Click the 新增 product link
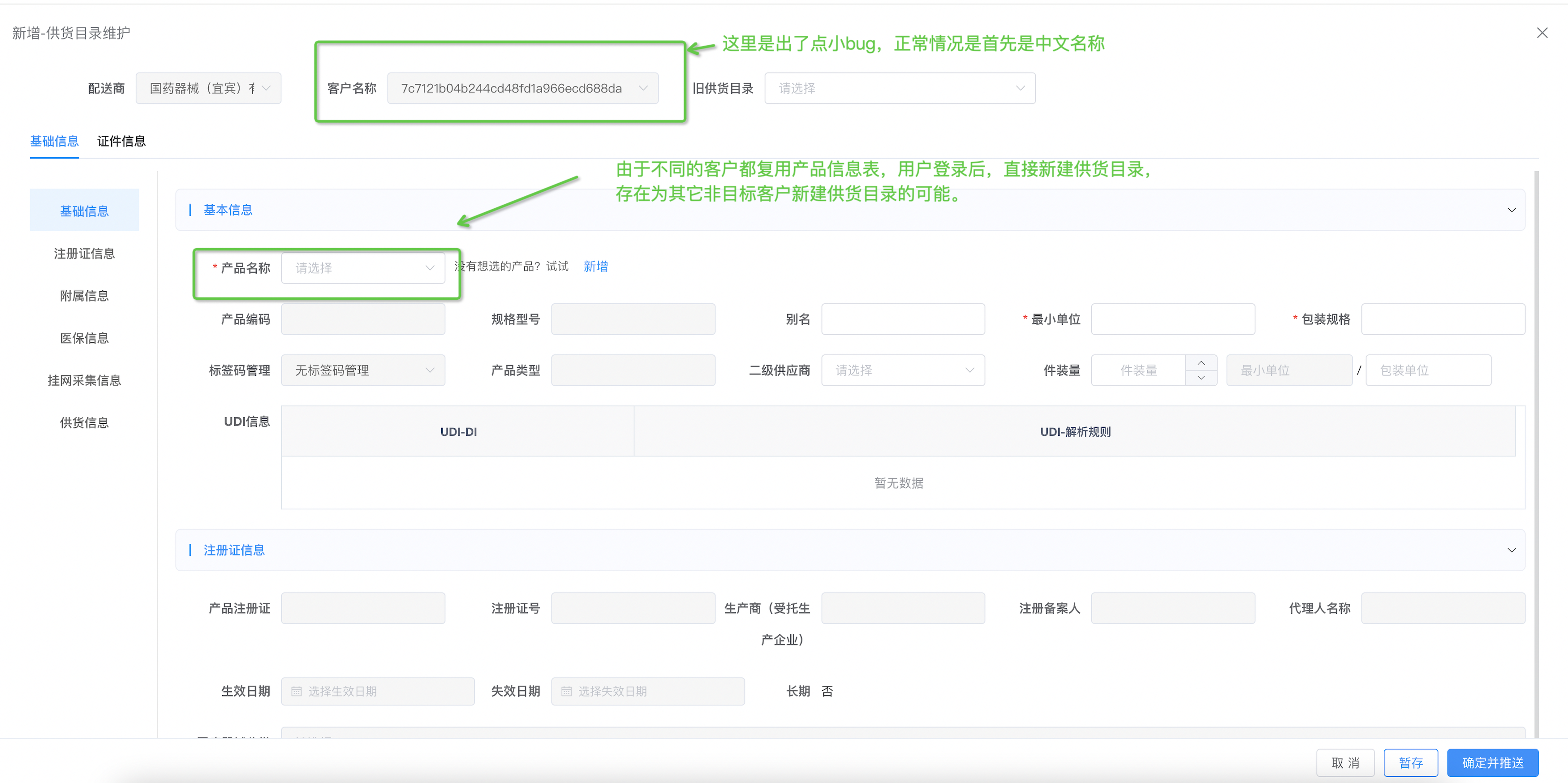The height and width of the screenshot is (783, 1568). click(x=595, y=267)
